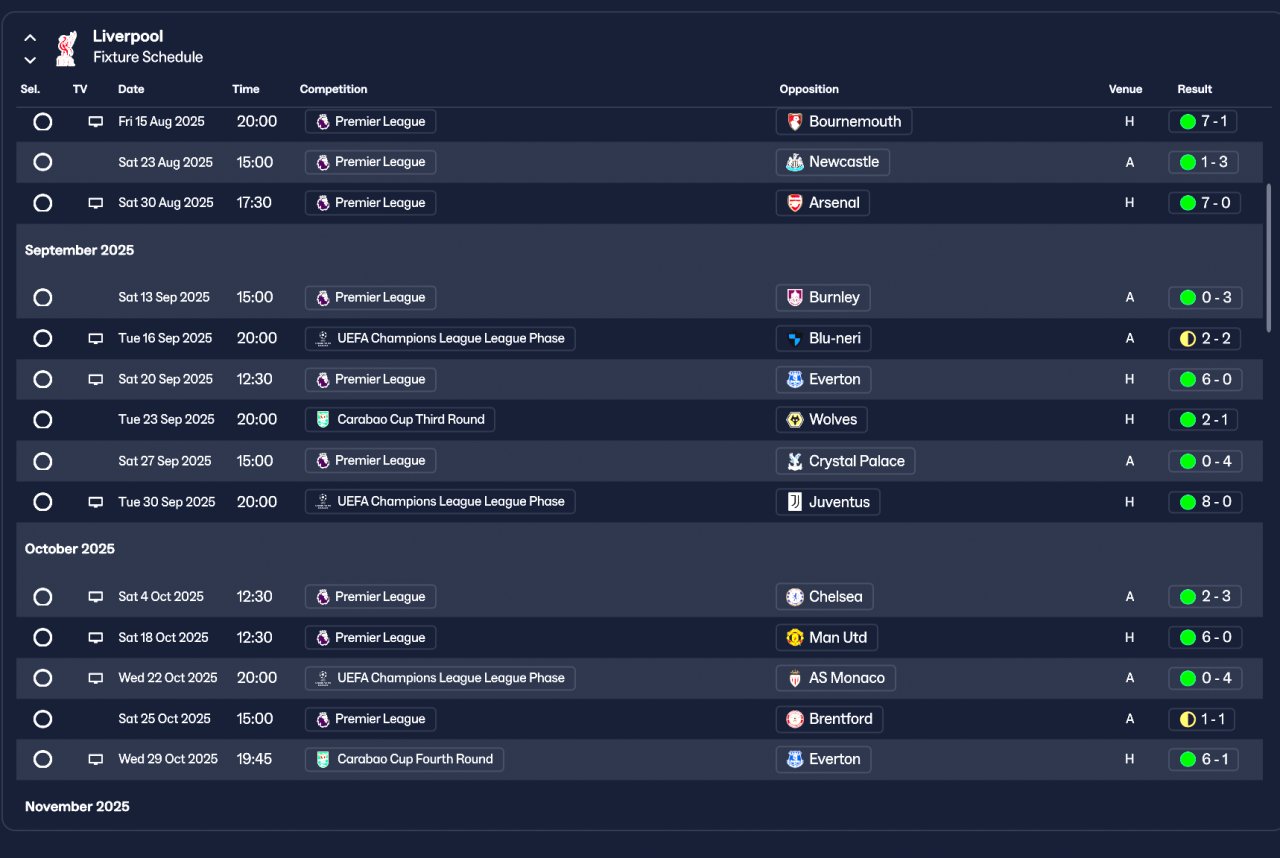Click the TV icon for the Chelsea fixture
This screenshot has height=858, width=1280.
coord(96,597)
